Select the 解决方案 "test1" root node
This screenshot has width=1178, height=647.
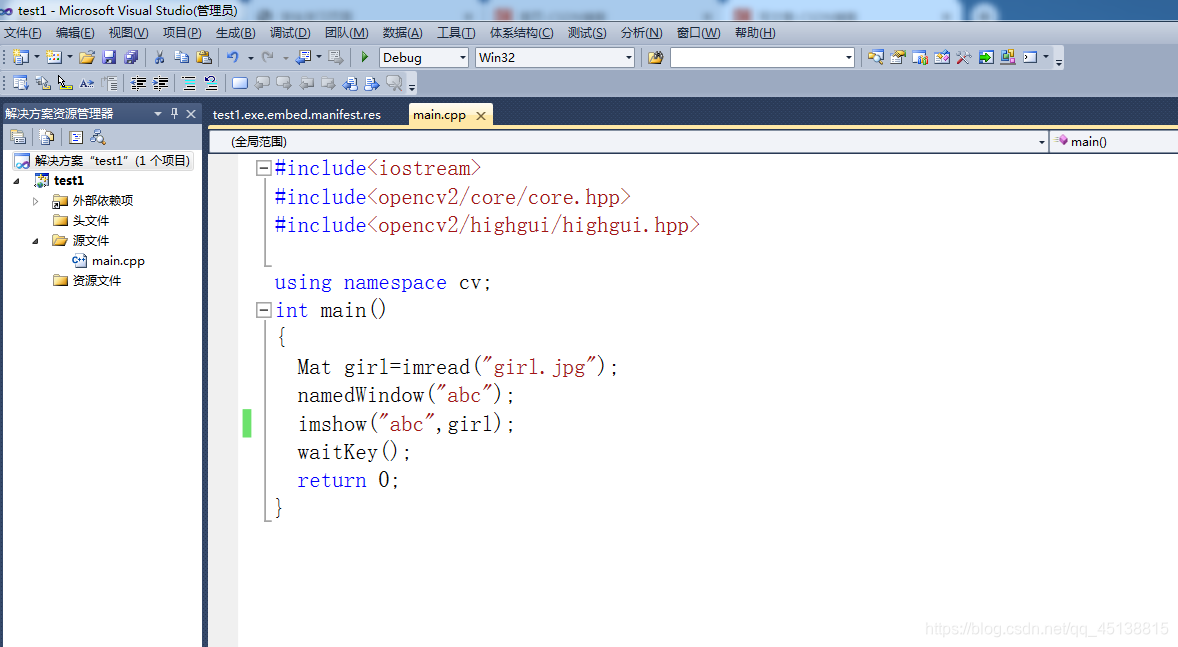(104, 161)
